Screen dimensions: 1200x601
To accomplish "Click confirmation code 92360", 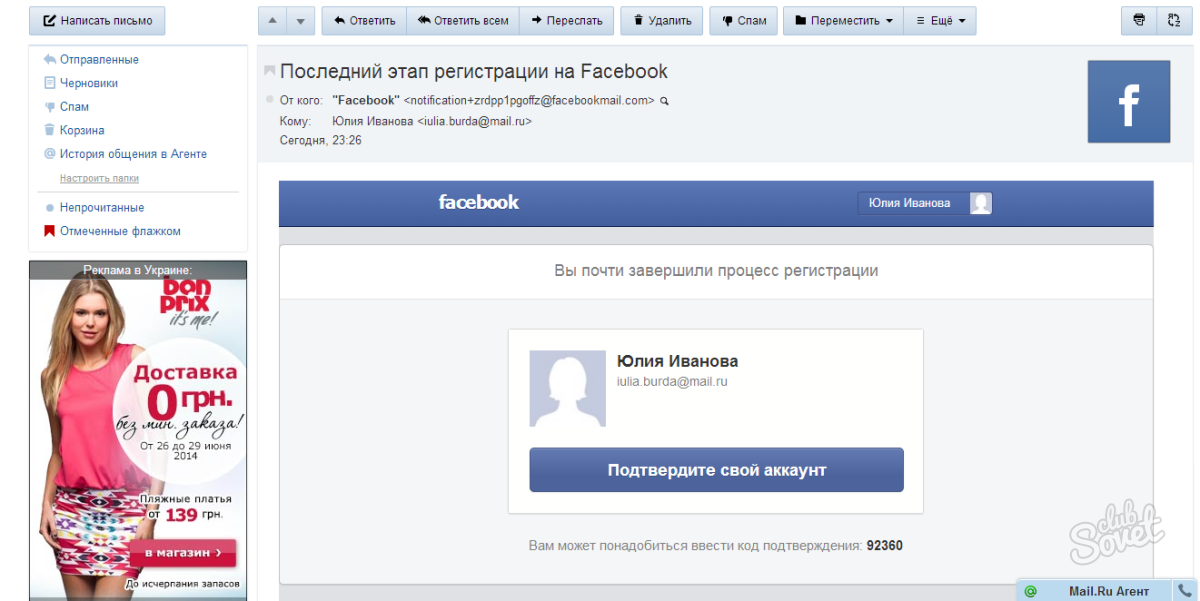I will click(x=885, y=546).
